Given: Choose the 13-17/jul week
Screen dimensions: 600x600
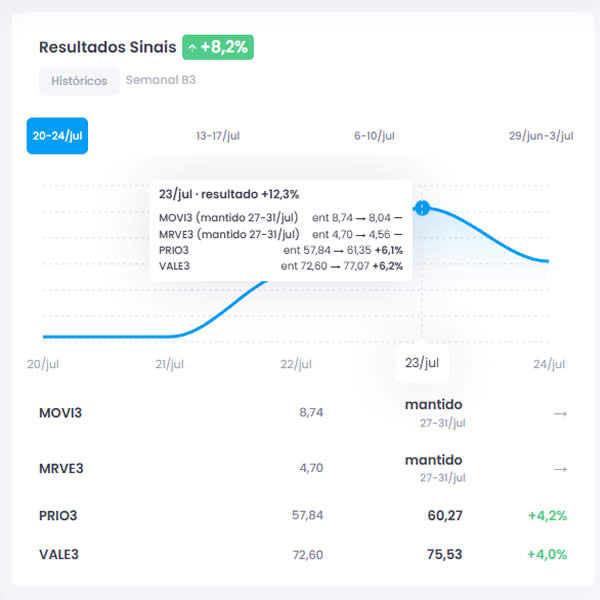Looking at the screenshot, I should (x=218, y=136).
